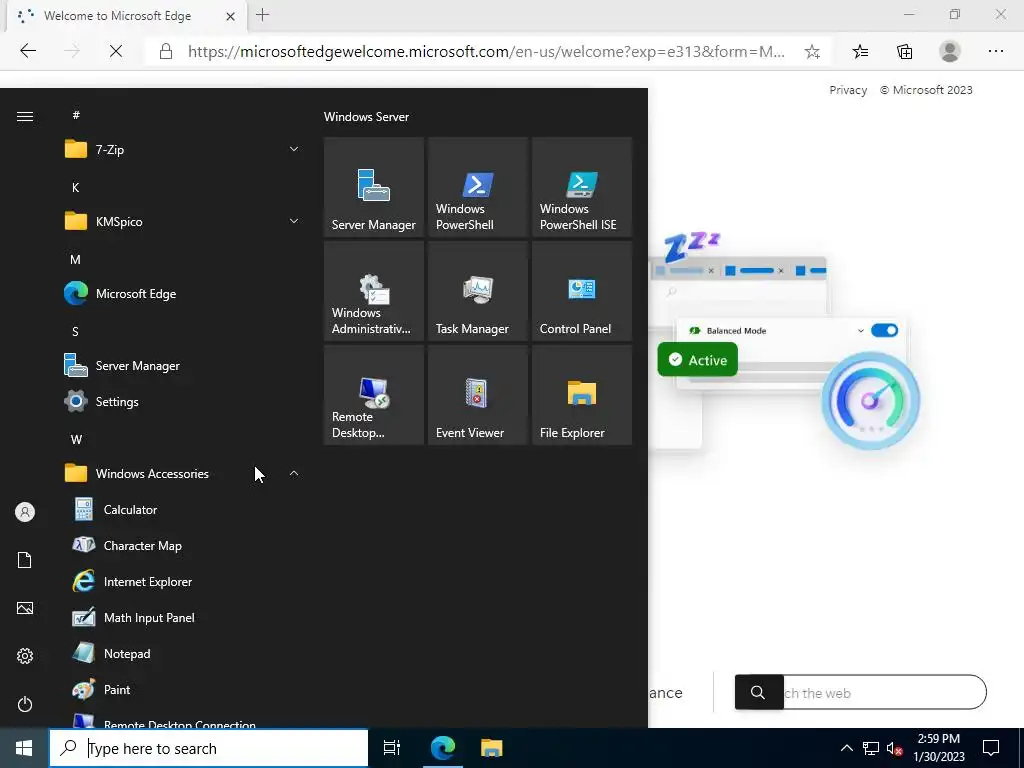Viewport: 1024px width, 768px height.
Task: Open Windows Administrative Tools tile
Action: (x=374, y=291)
